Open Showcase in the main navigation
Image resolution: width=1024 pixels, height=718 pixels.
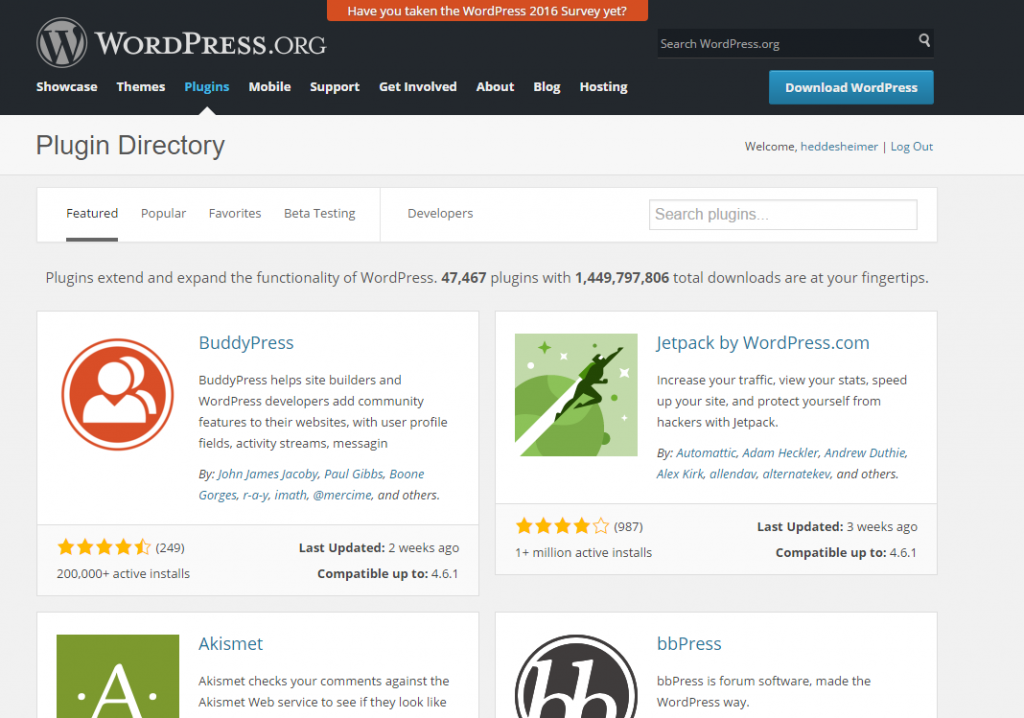coord(67,87)
